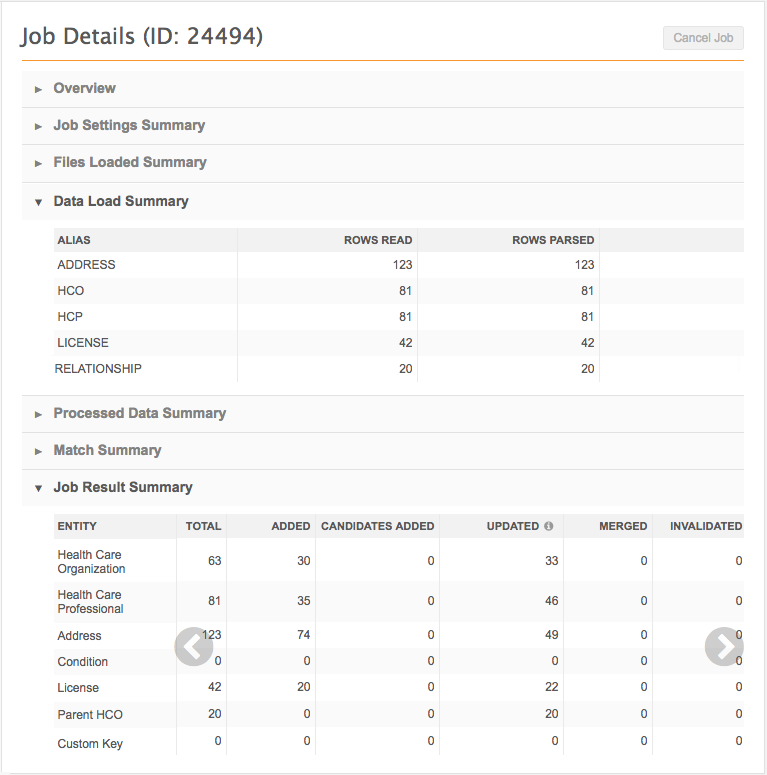Click the left arrow to scroll the table
This screenshot has height=775, width=767.
194,647
